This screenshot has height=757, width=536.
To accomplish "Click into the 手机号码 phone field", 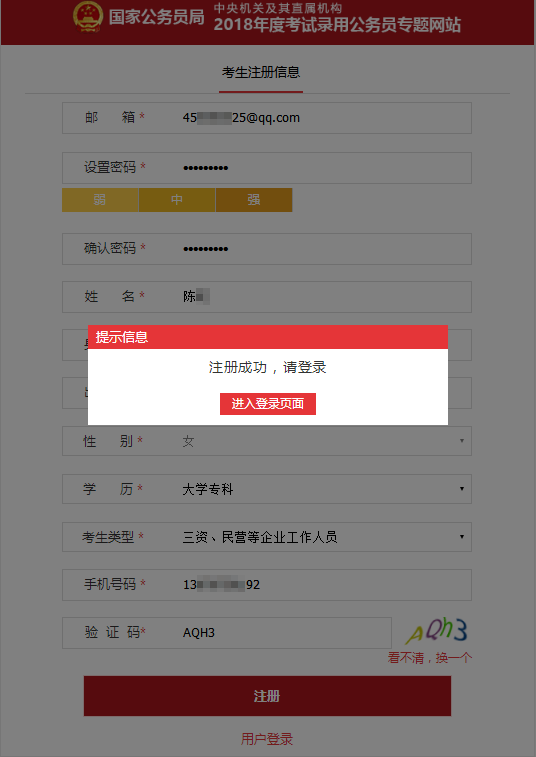I will click(x=267, y=585).
